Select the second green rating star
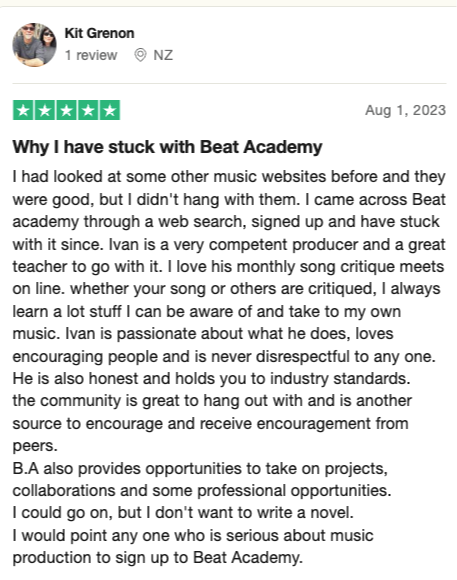457x580 pixels. pyautogui.click(x=45, y=110)
